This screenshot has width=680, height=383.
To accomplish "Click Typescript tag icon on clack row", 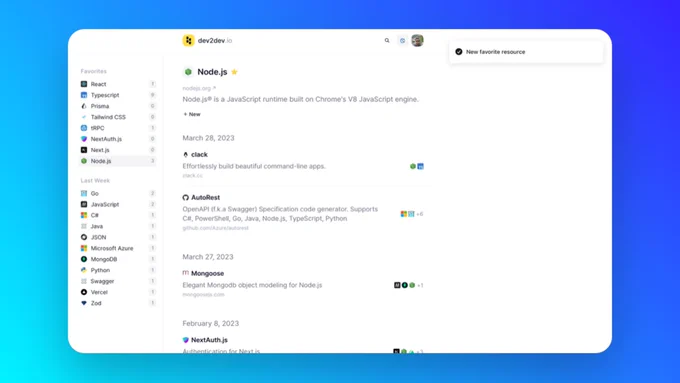I will [x=420, y=166].
